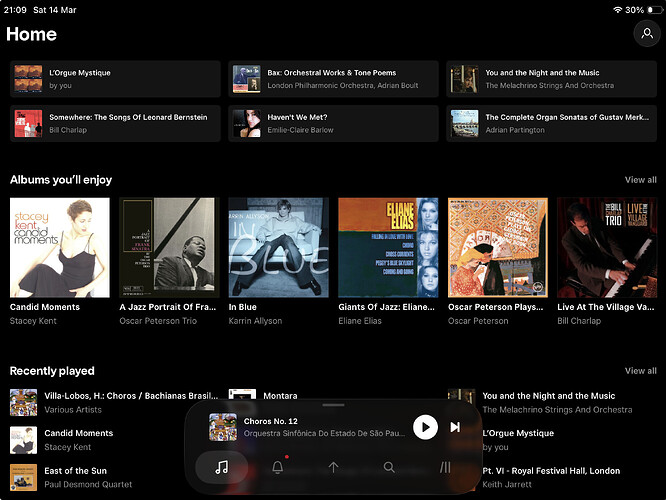This screenshot has width=666, height=500.
Task: Select the Stacey Kent artist name under Candid Moments cover
Action: click(x=33, y=321)
